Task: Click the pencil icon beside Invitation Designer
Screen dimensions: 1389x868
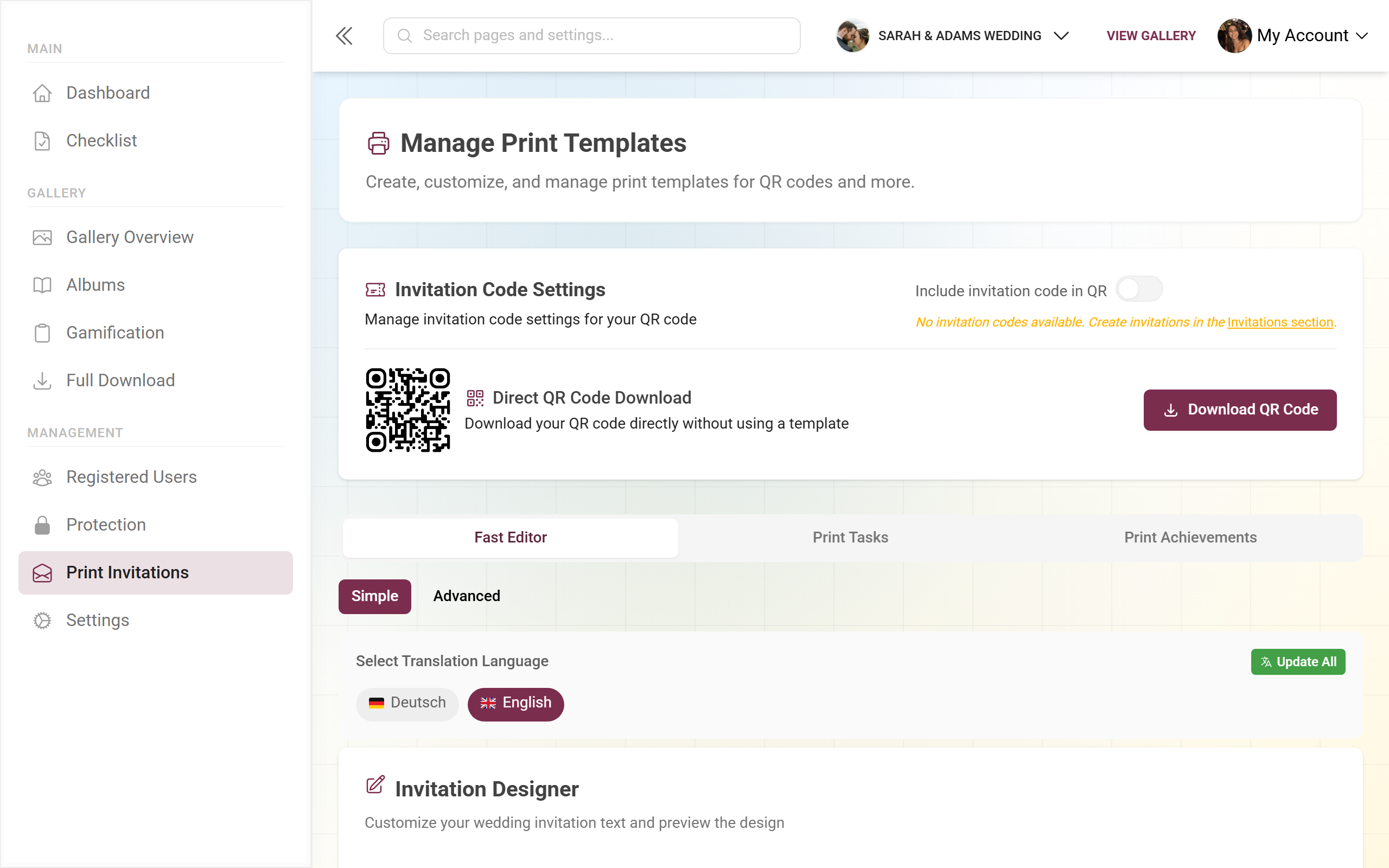Action: pyautogui.click(x=375, y=784)
